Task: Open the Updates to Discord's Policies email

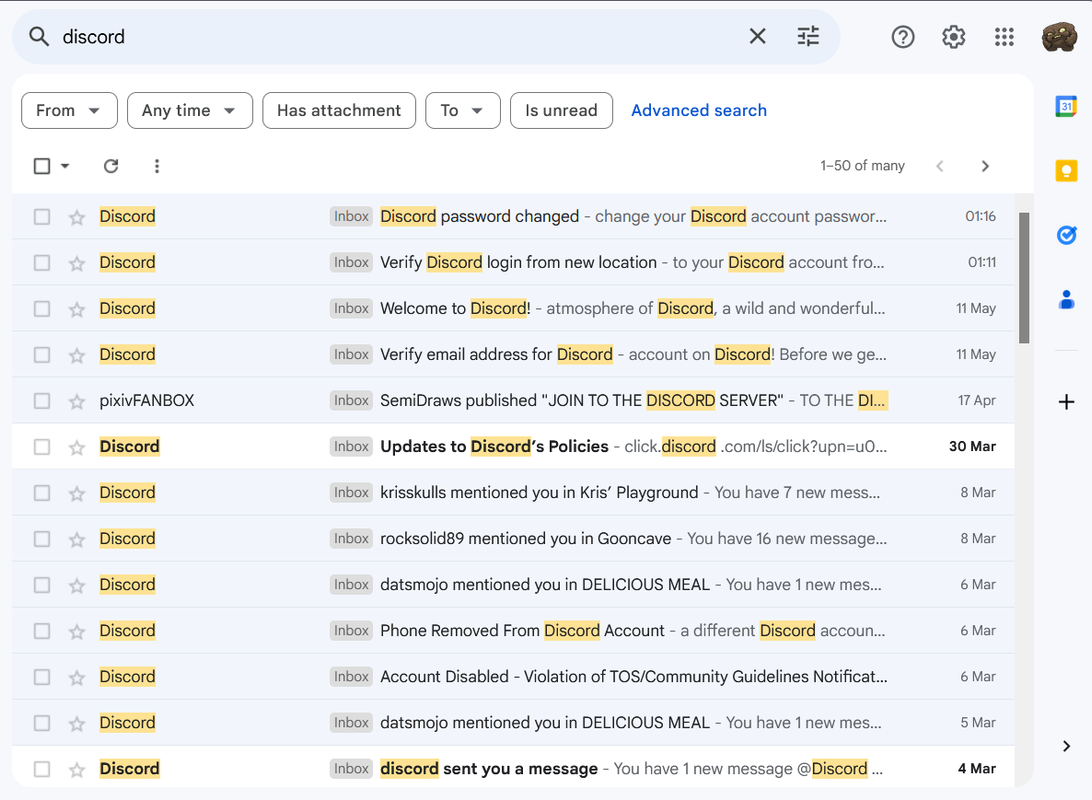Action: click(x=494, y=447)
